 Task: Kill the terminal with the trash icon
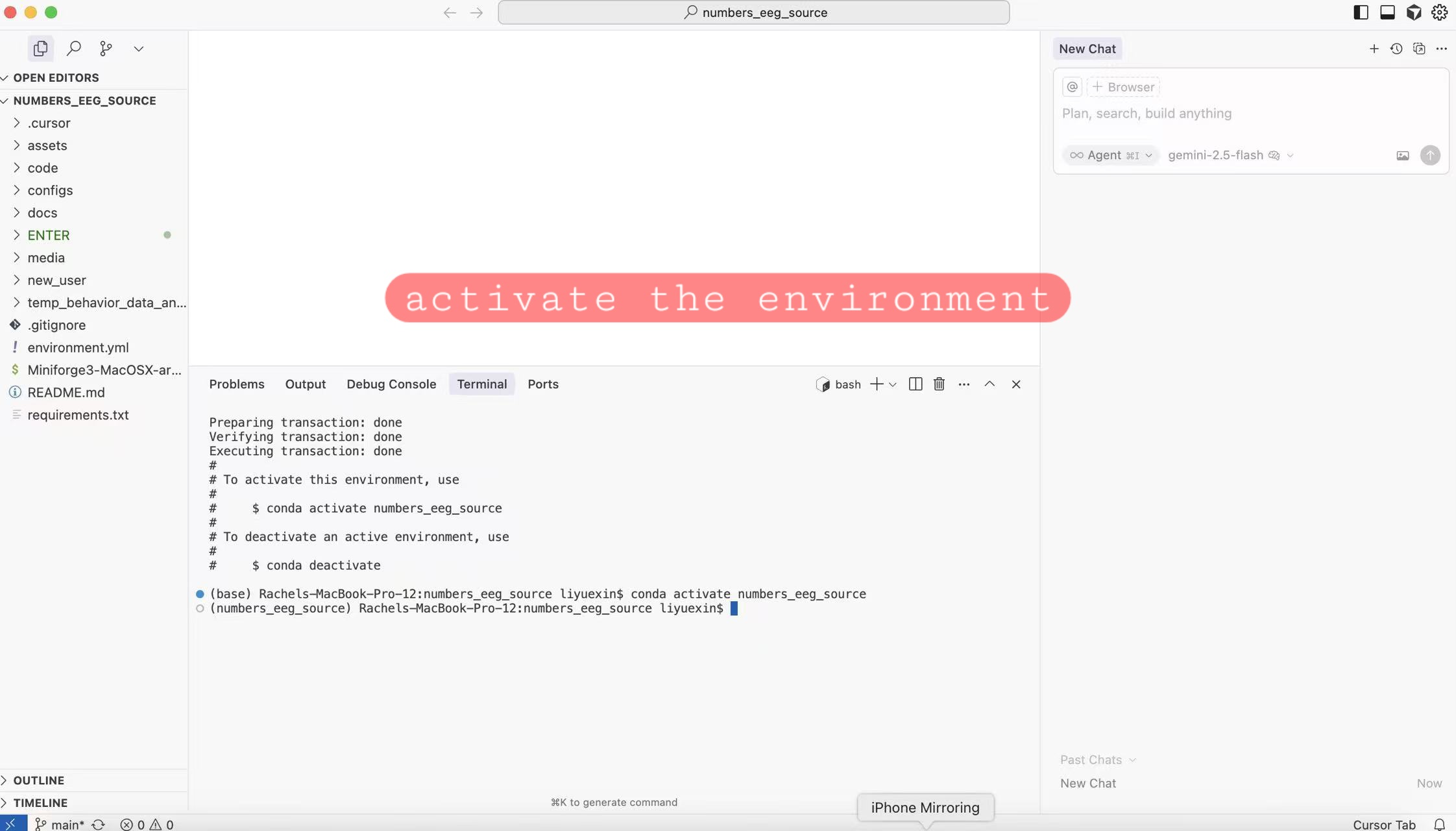938,384
